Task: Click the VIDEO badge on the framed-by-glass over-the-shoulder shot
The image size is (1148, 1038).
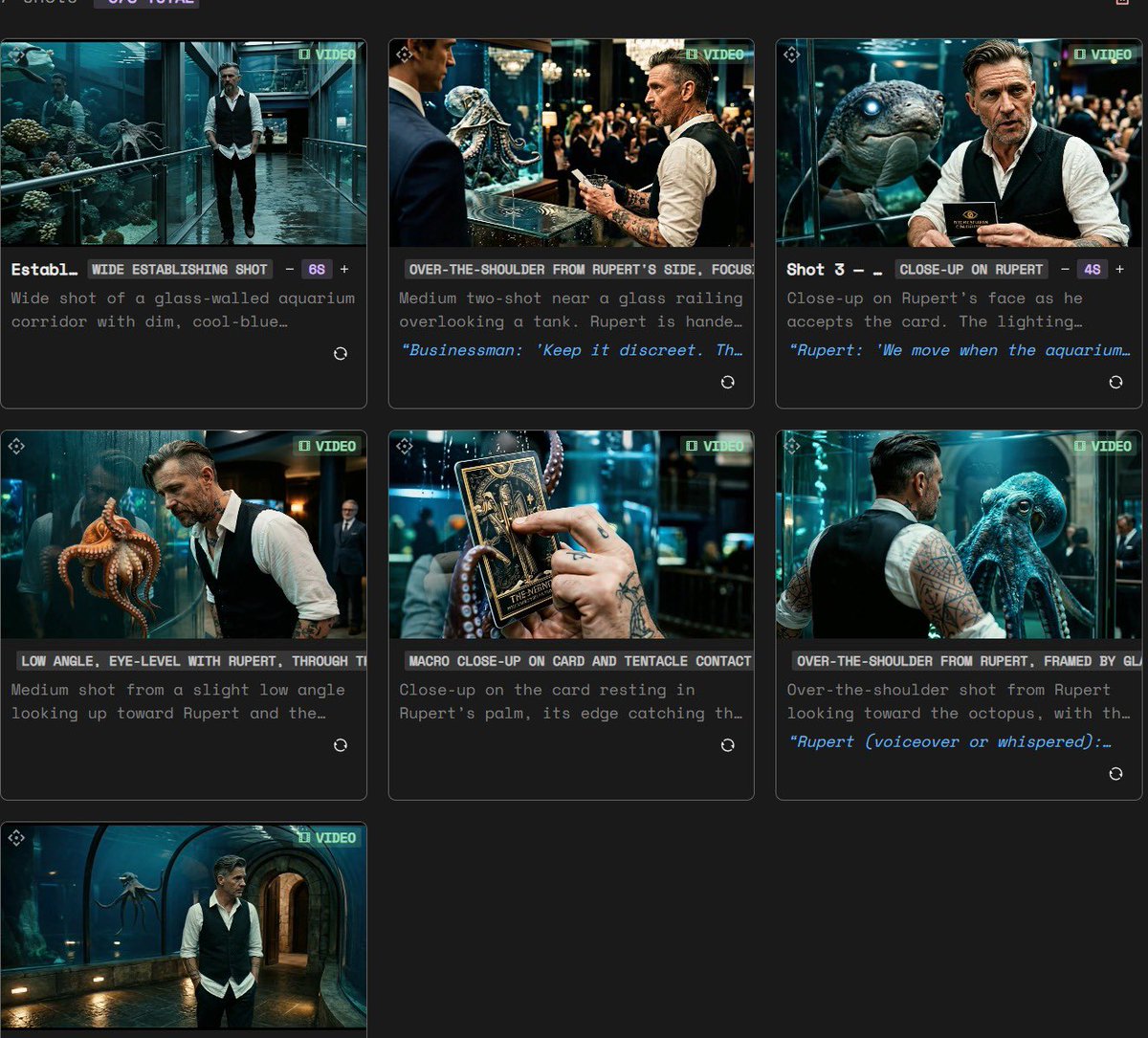Action: 1103,446
